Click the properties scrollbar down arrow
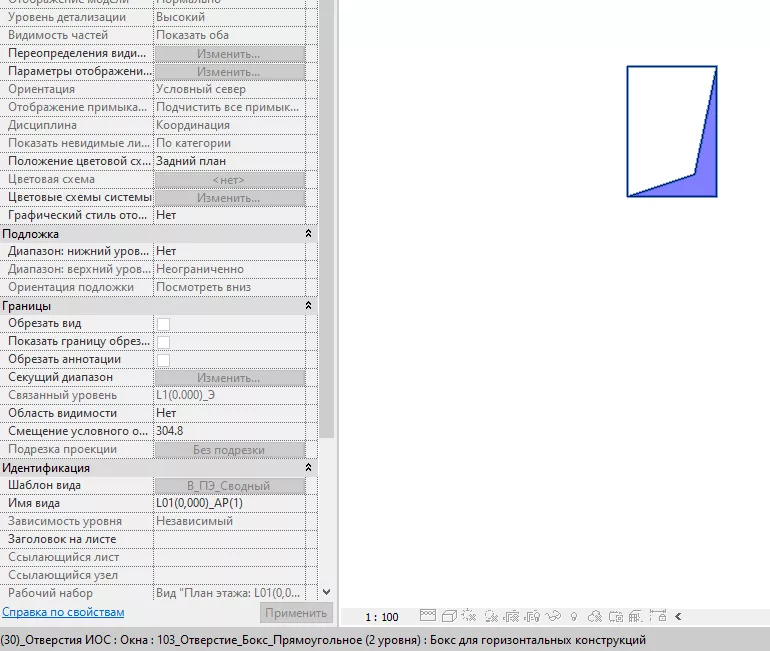This screenshot has height=651, width=770. pos(325,592)
